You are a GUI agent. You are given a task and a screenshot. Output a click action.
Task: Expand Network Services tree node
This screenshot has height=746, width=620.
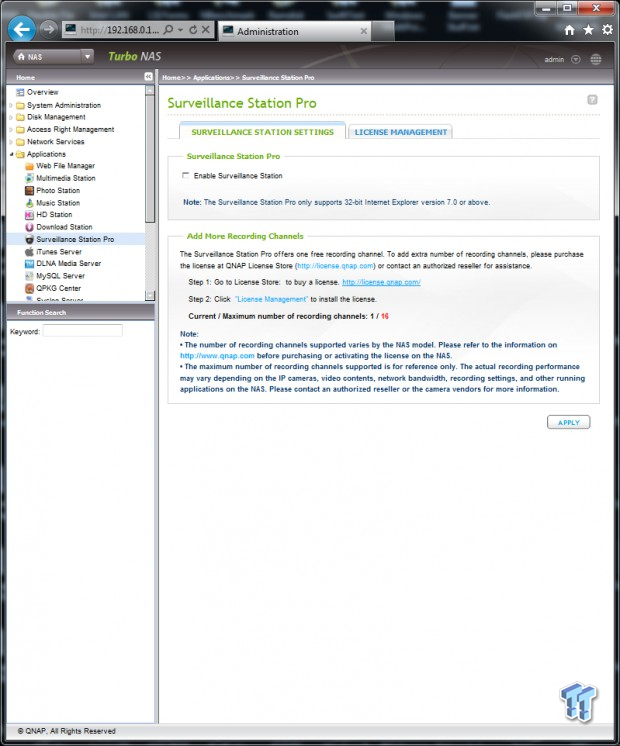coord(11,142)
